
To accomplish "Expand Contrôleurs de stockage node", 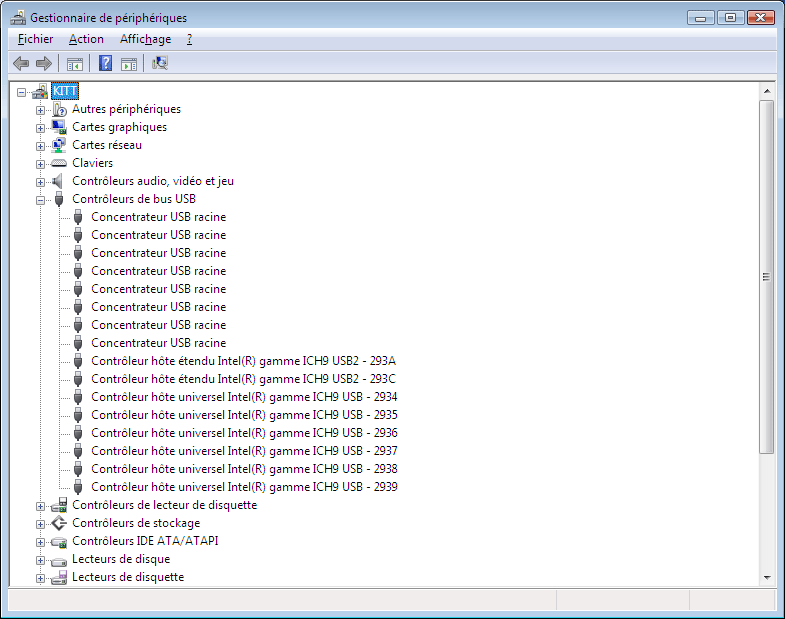I will [40, 524].
